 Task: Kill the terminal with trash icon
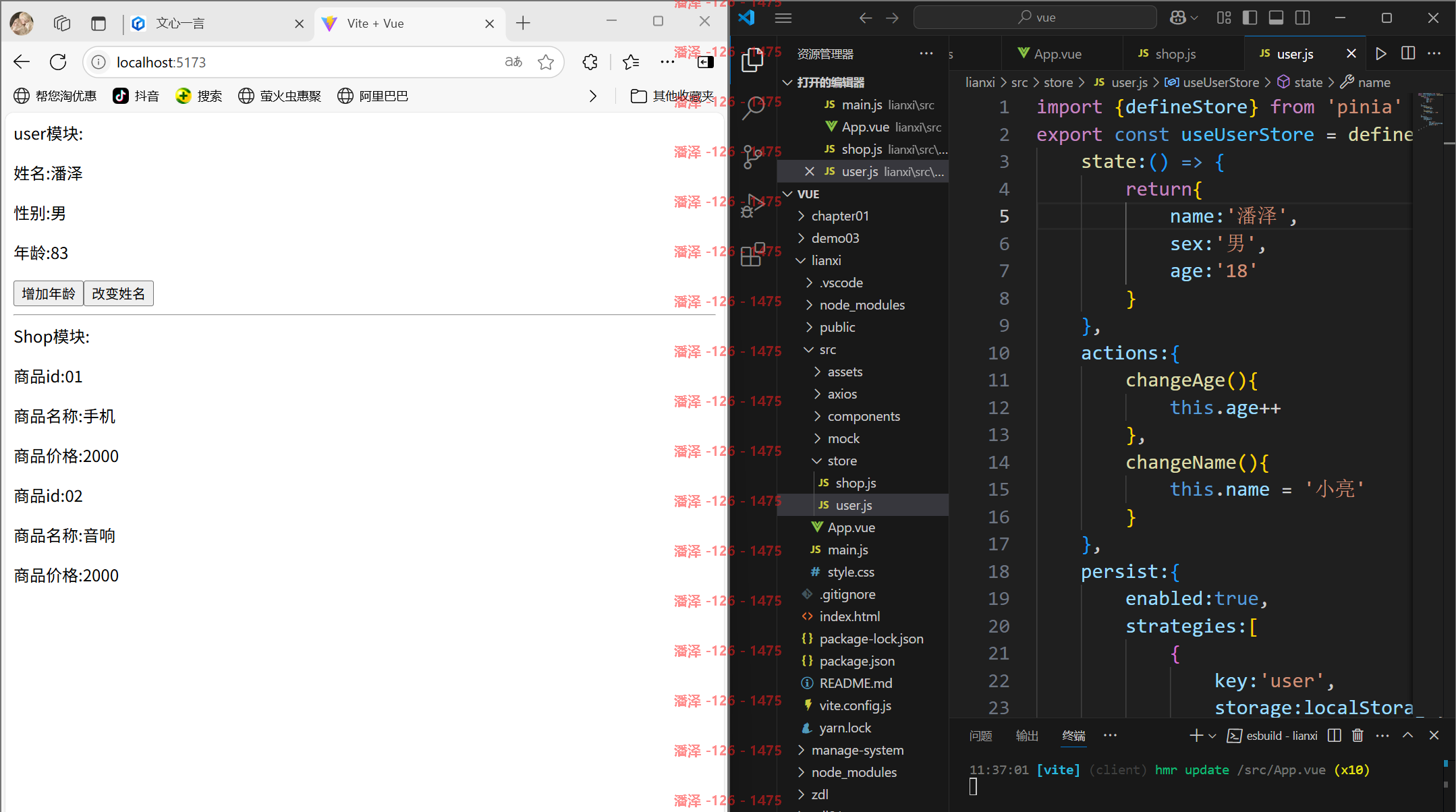coord(1357,736)
